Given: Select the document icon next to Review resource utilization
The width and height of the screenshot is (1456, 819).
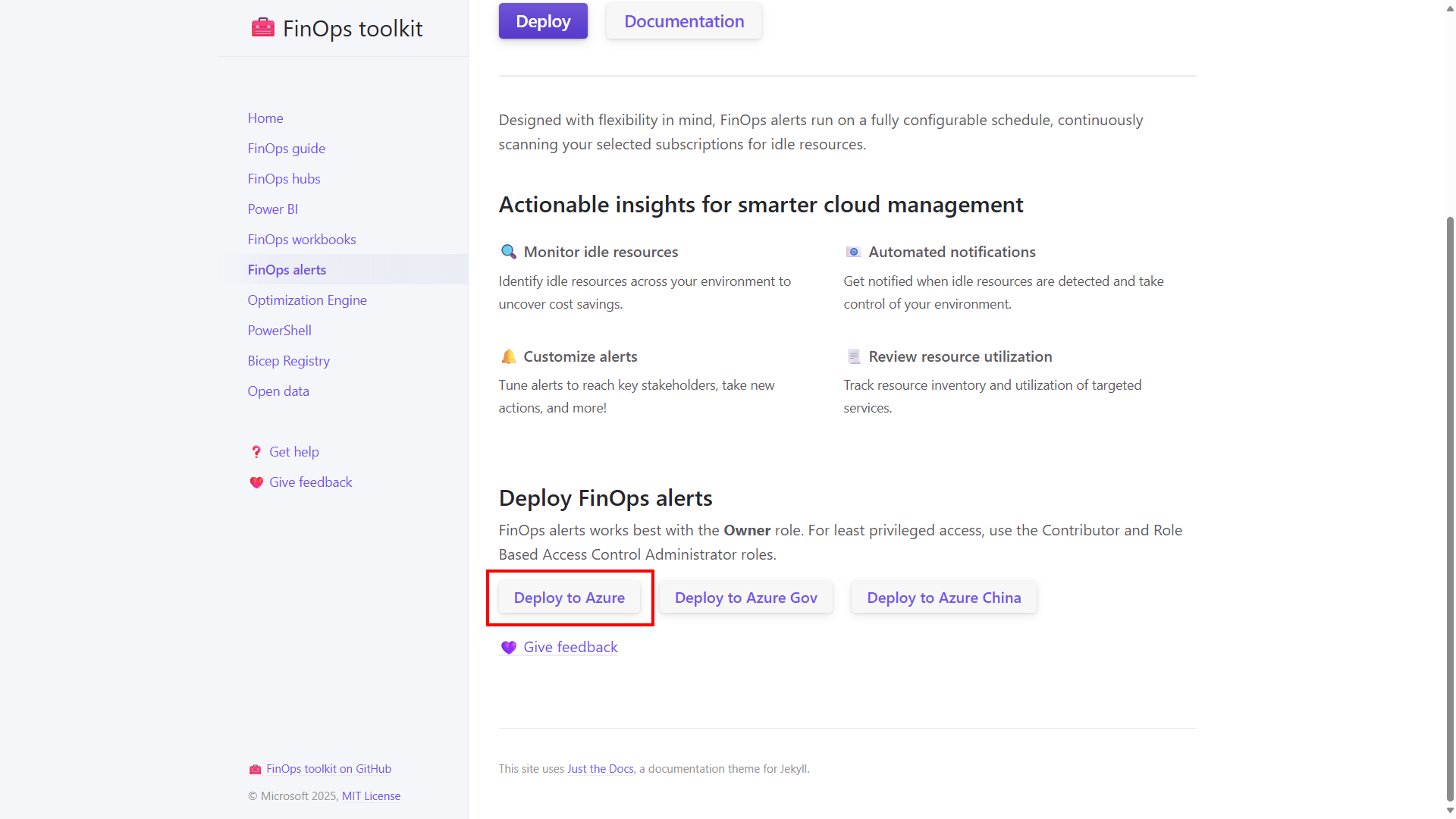Looking at the screenshot, I should click(853, 356).
